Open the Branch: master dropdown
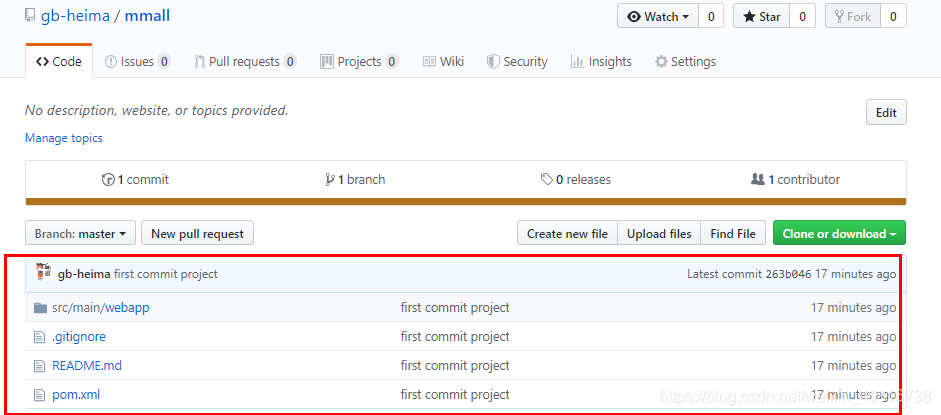This screenshot has width=941, height=415. [80, 233]
